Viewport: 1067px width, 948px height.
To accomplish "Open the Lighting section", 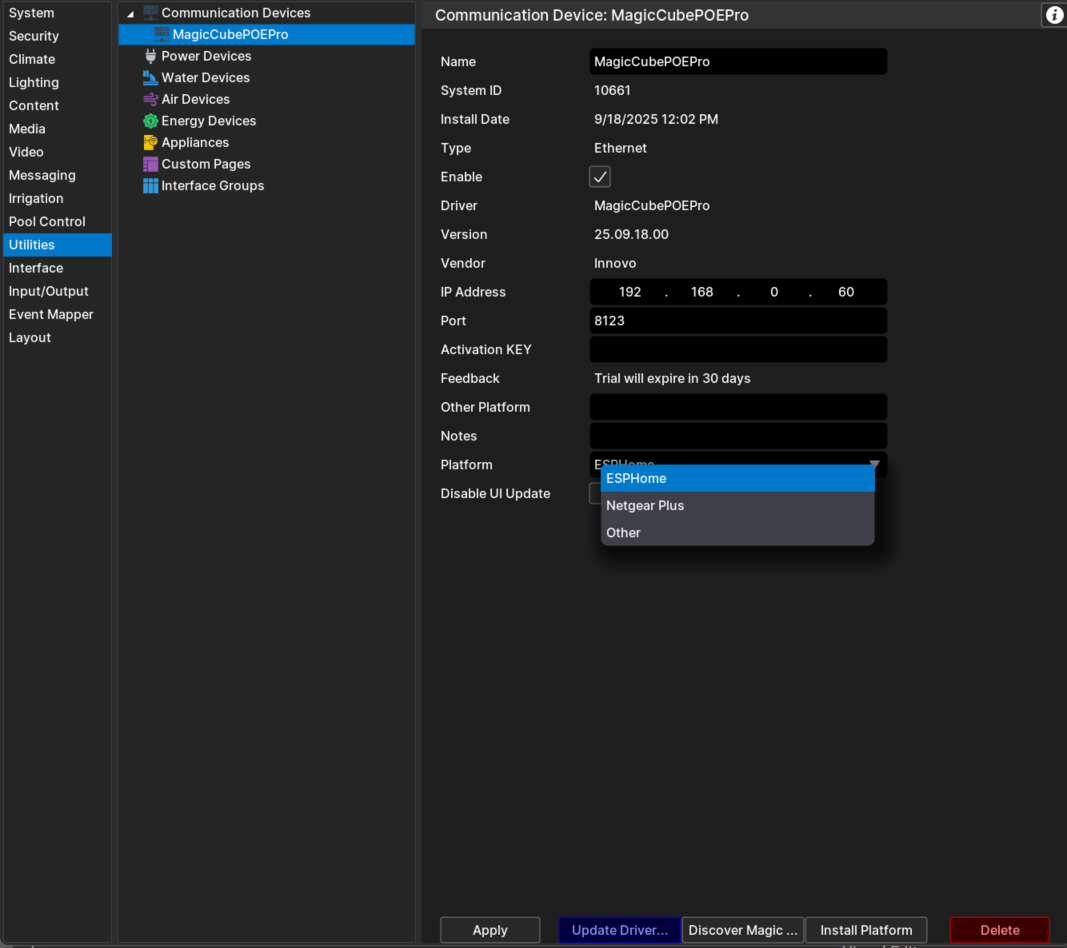I will 34,83.
